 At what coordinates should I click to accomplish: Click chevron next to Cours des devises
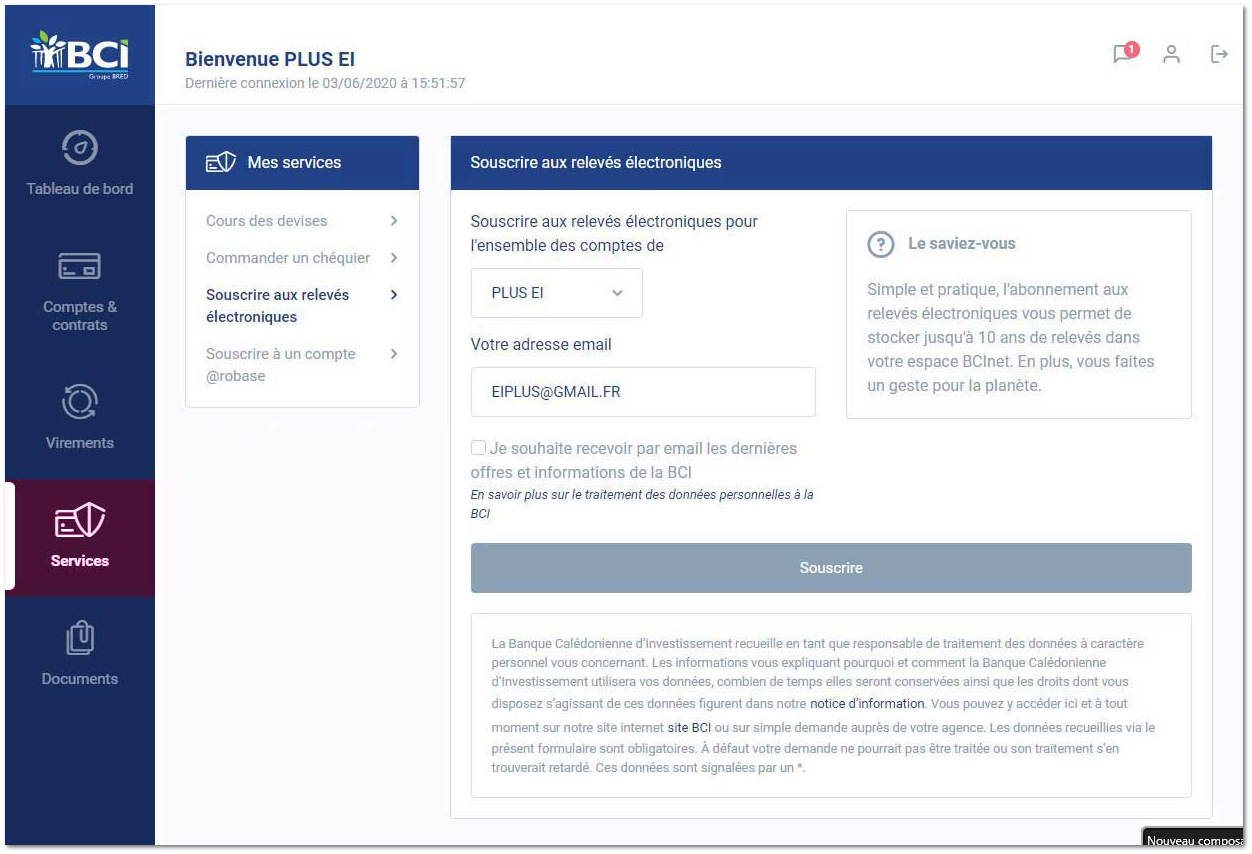tap(394, 221)
